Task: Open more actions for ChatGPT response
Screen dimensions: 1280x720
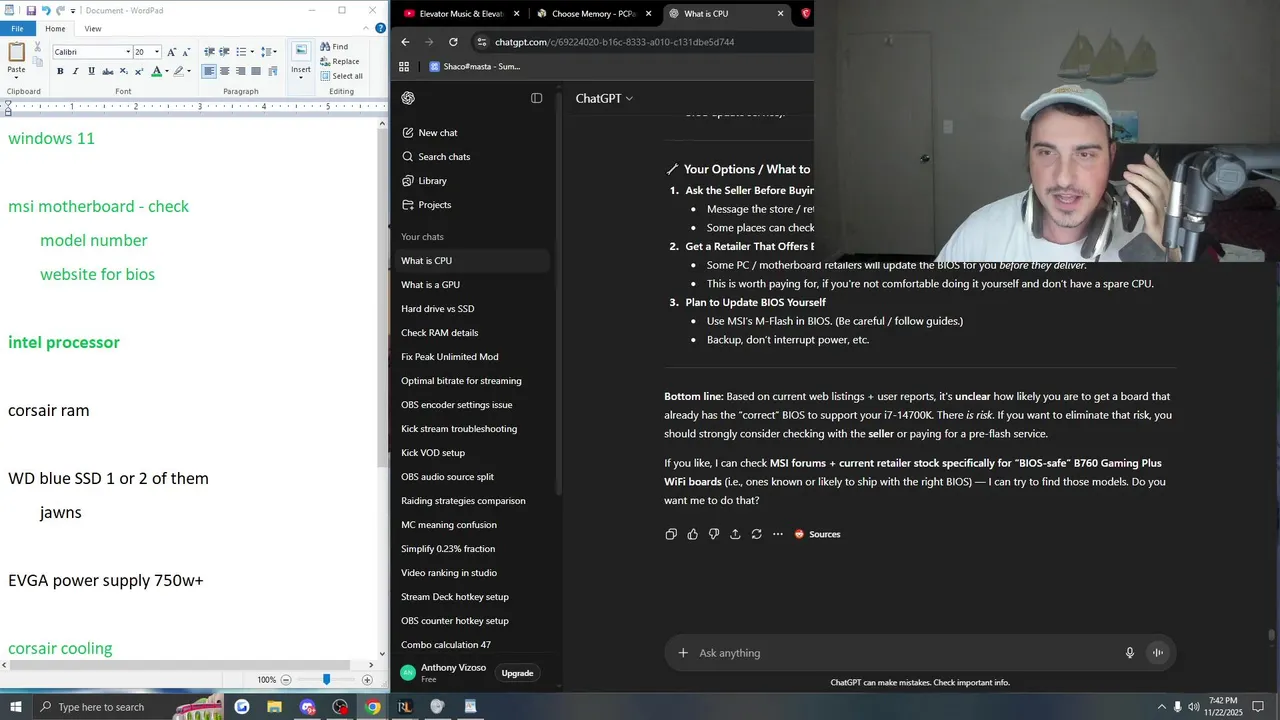Action: tap(777, 534)
